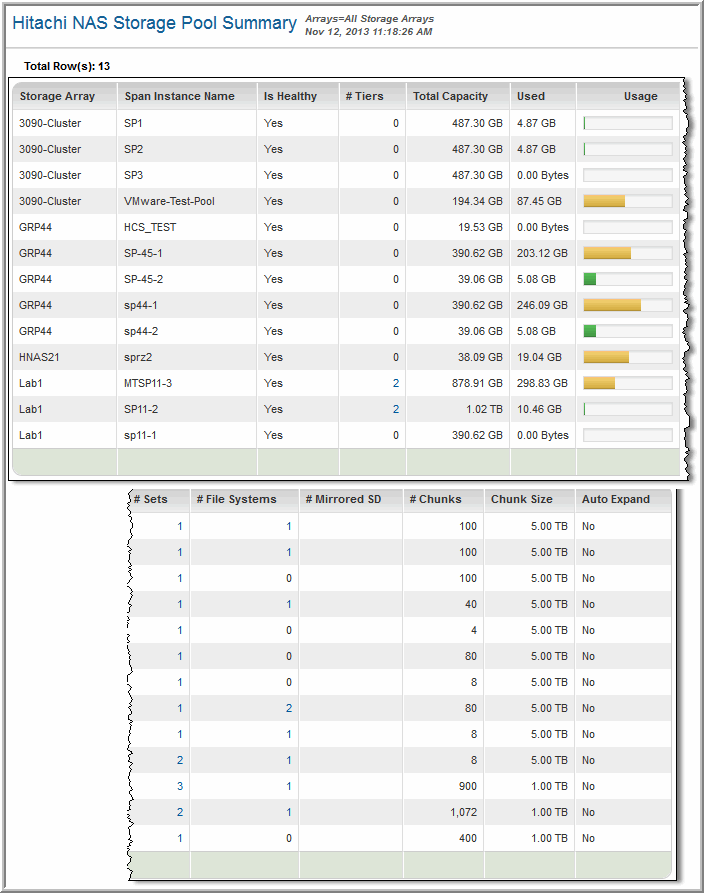Click the # File Systems link showing 2
Image resolution: width=704 pixels, height=893 pixels.
point(288,708)
